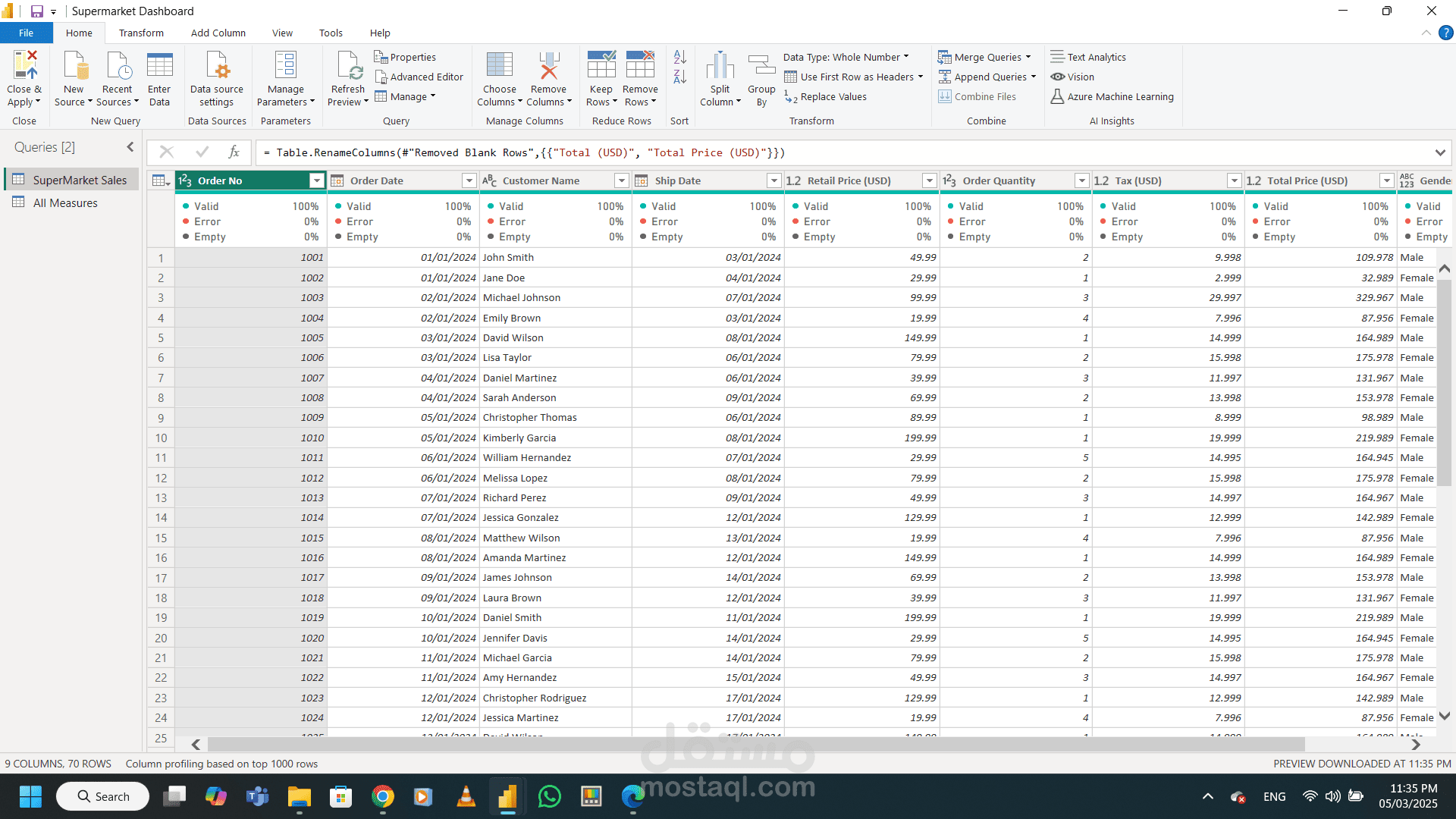This screenshot has height=819, width=1456.
Task: Expand the formula bar with the chevron
Action: point(1440,152)
